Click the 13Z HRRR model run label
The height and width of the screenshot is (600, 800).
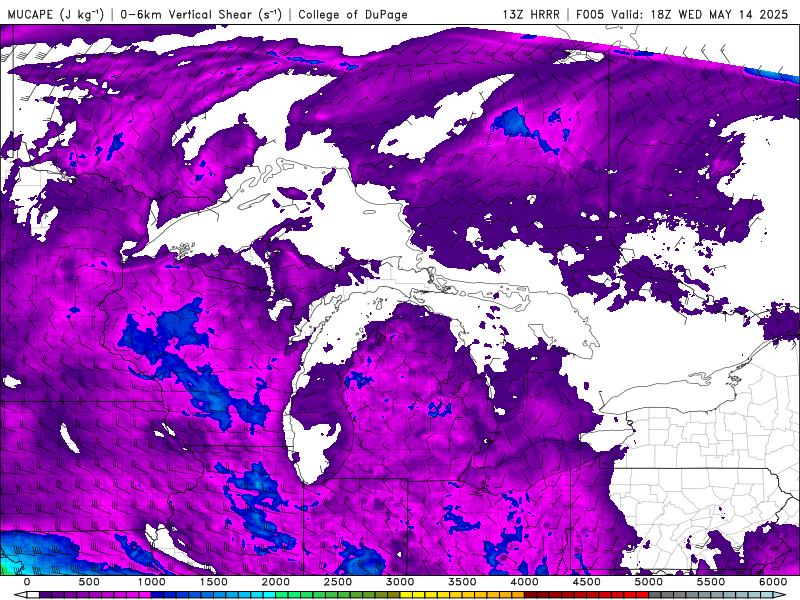tap(531, 14)
